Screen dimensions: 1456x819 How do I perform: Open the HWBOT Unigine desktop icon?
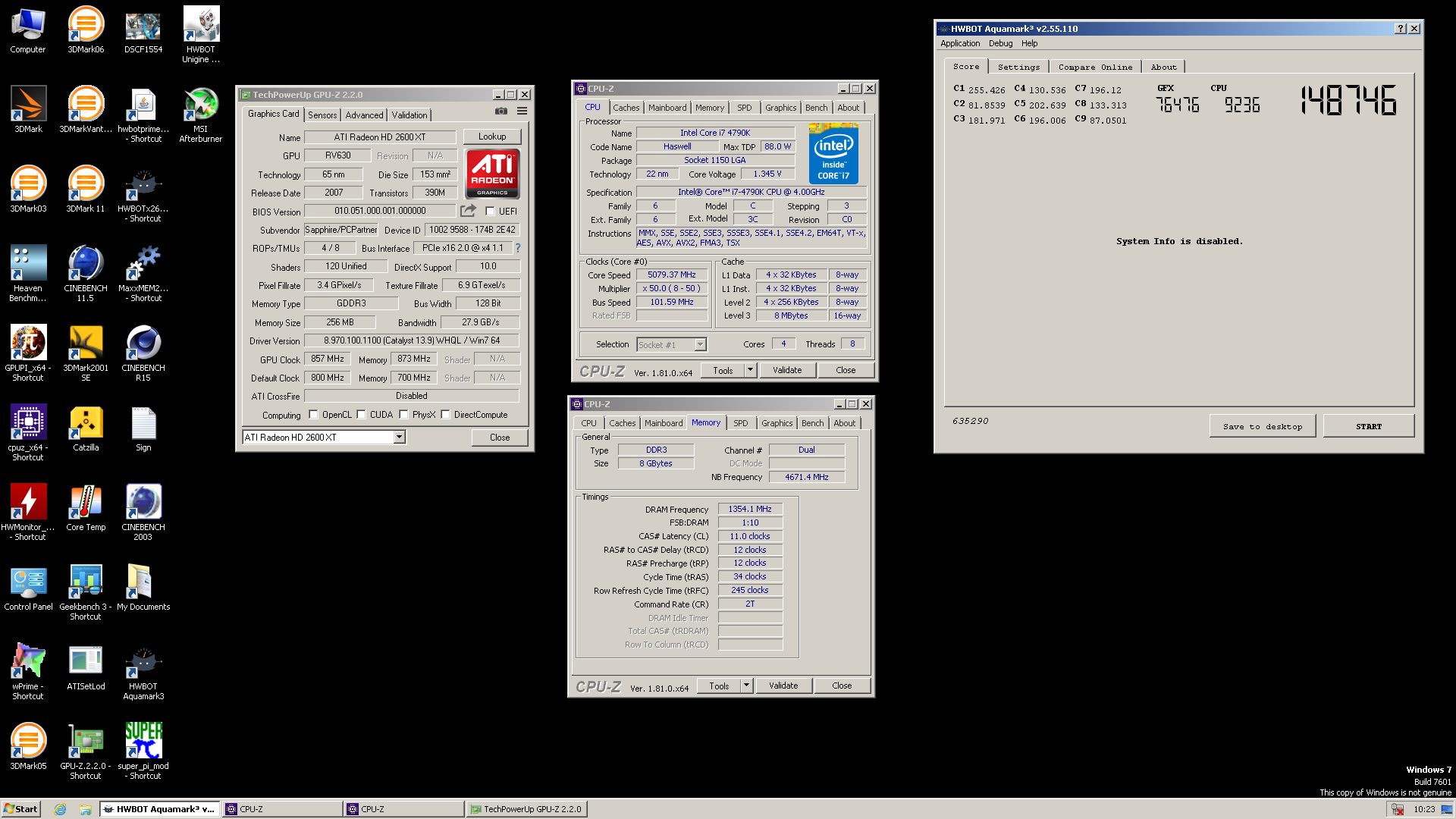click(201, 35)
